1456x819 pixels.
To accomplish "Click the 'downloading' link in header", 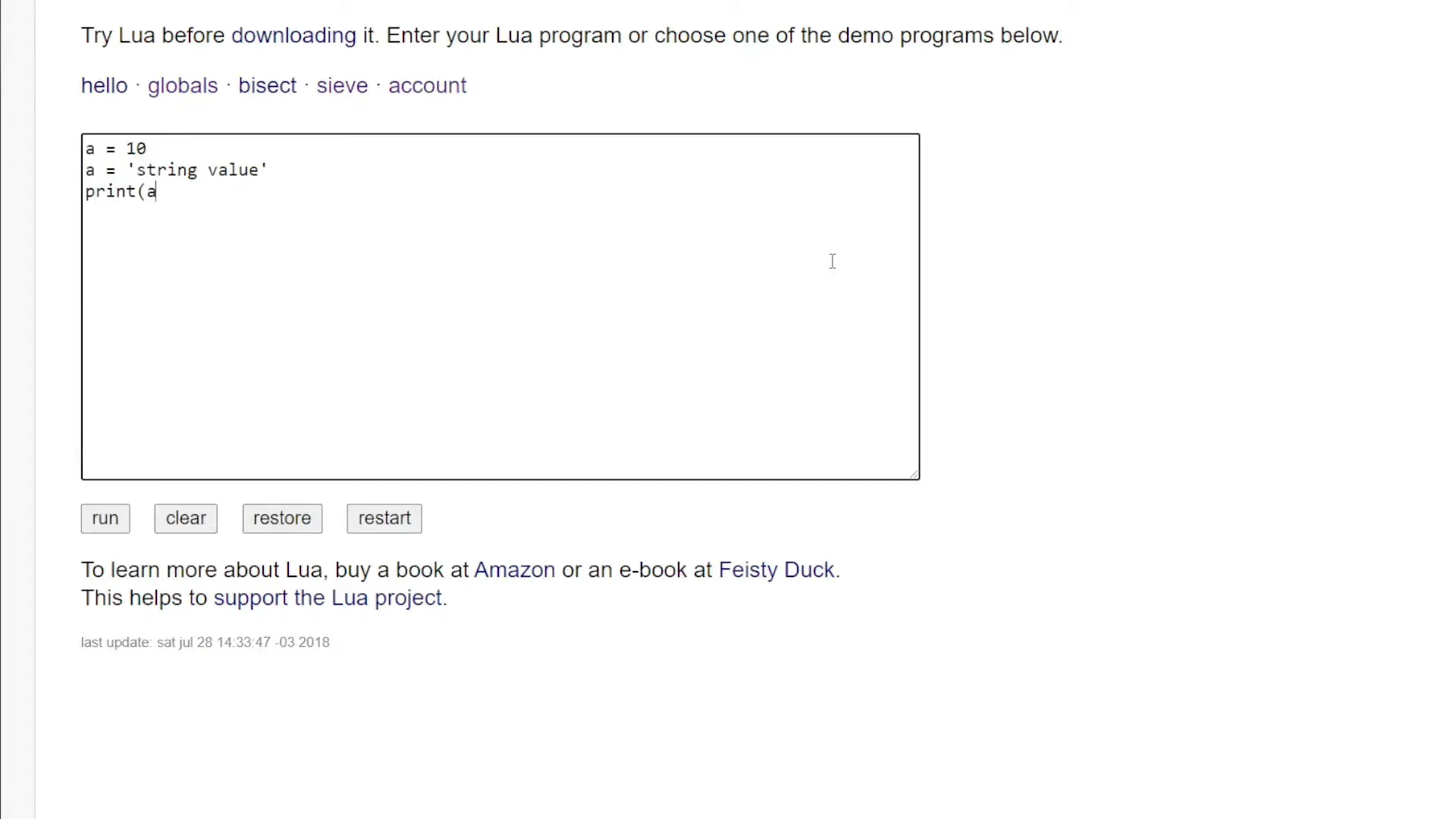I will [294, 35].
